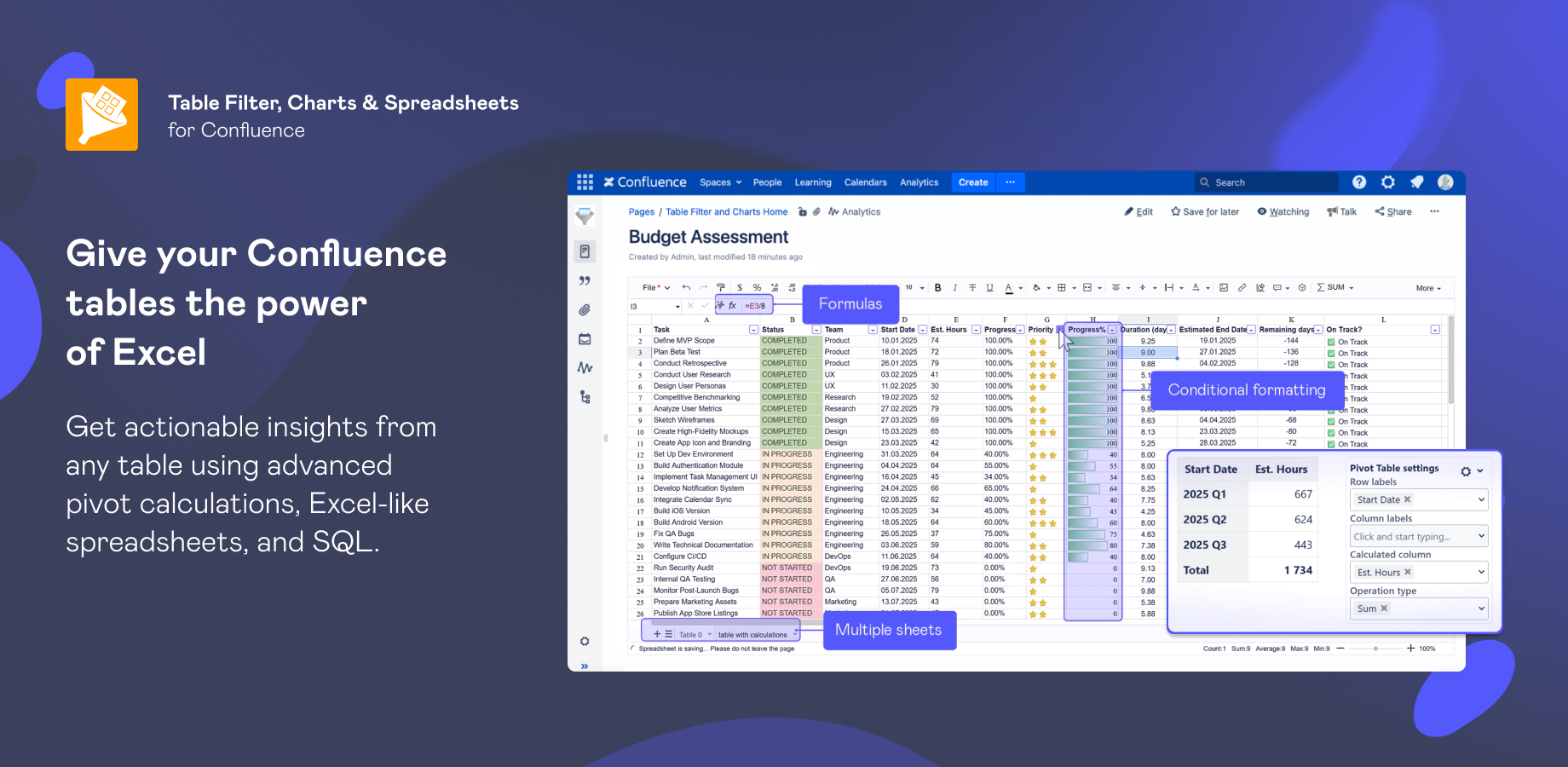The image size is (1568, 767).
Task: Insert image in spreadsheet toolbar
Action: pos(1224,287)
